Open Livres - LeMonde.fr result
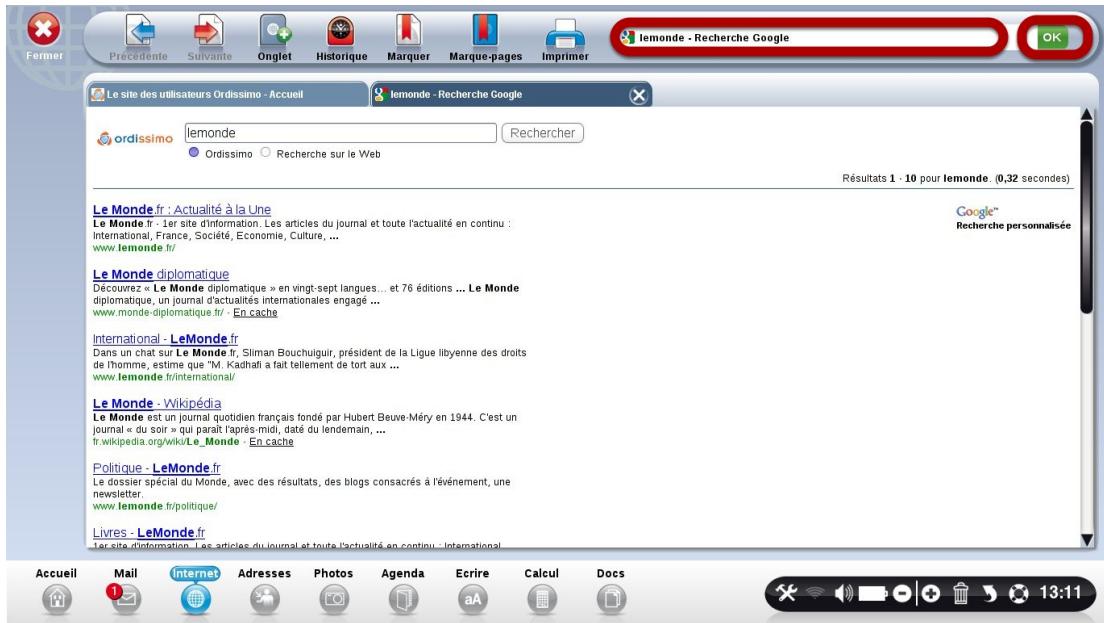 pyautogui.click(x=149, y=533)
